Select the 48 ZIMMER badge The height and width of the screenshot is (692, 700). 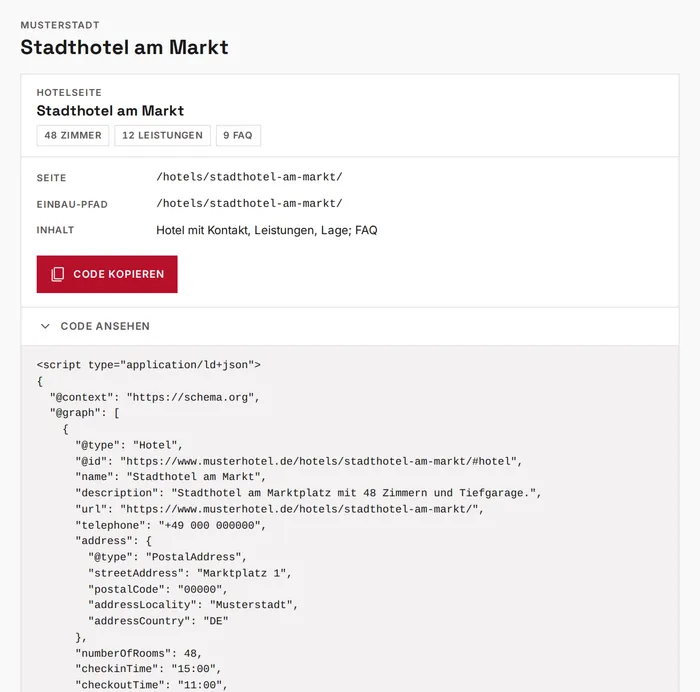(x=73, y=135)
